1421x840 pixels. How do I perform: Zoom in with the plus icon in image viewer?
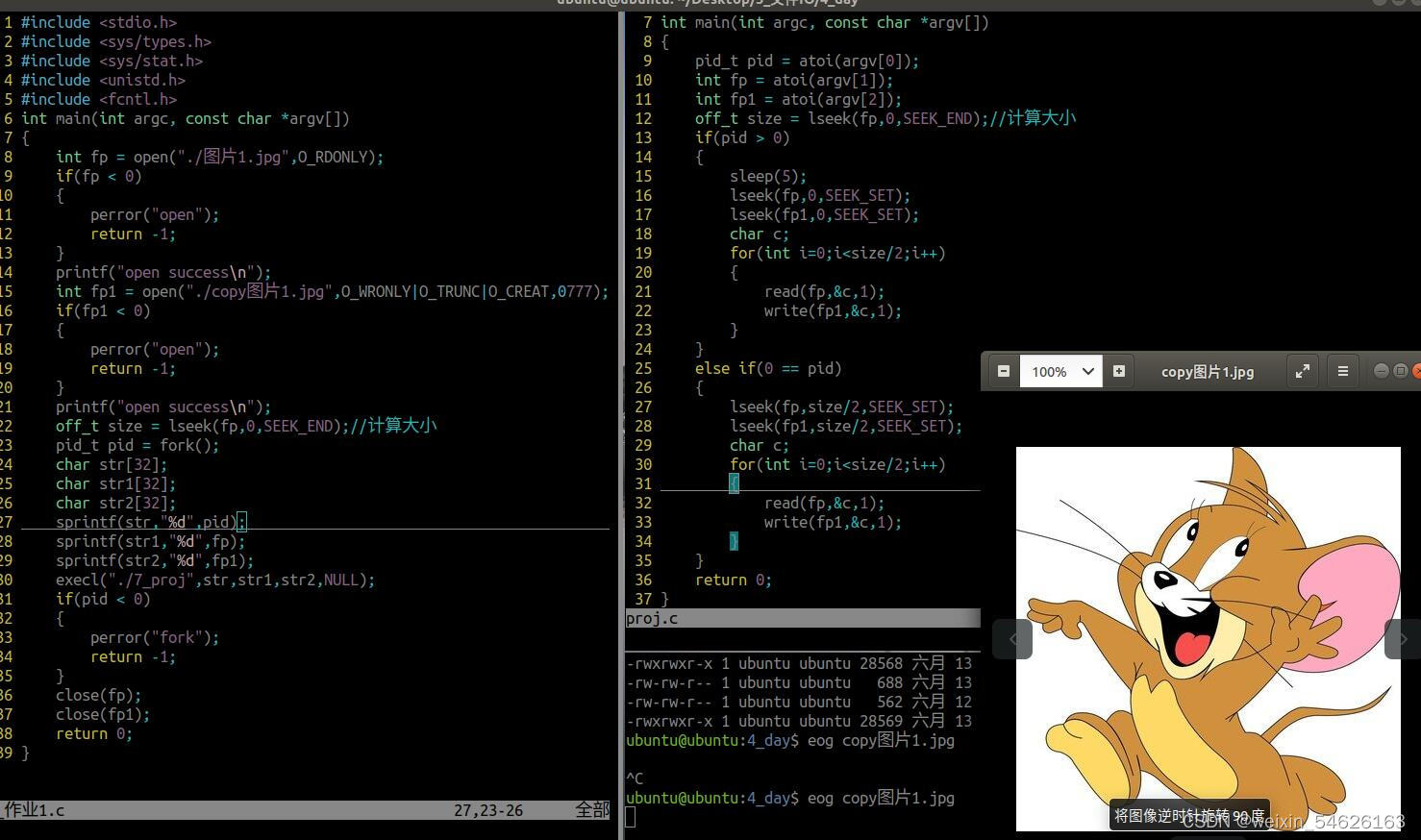point(1118,371)
